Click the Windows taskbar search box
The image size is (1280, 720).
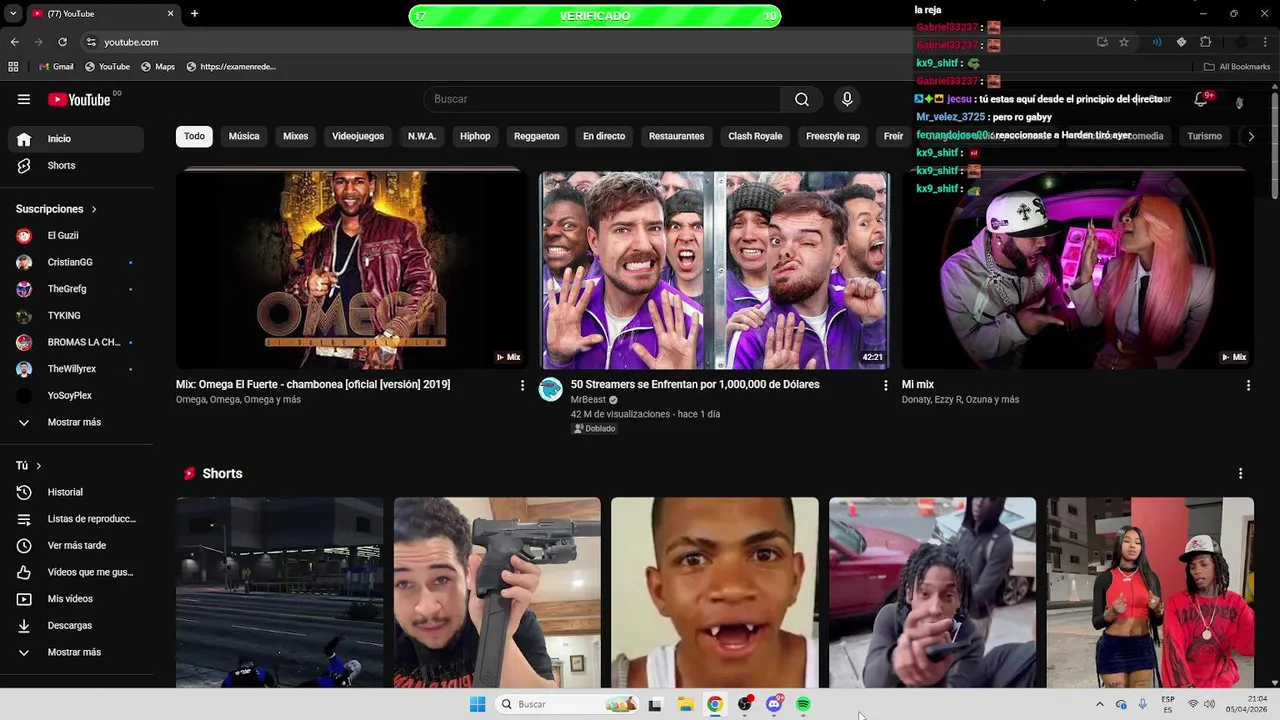(569, 704)
